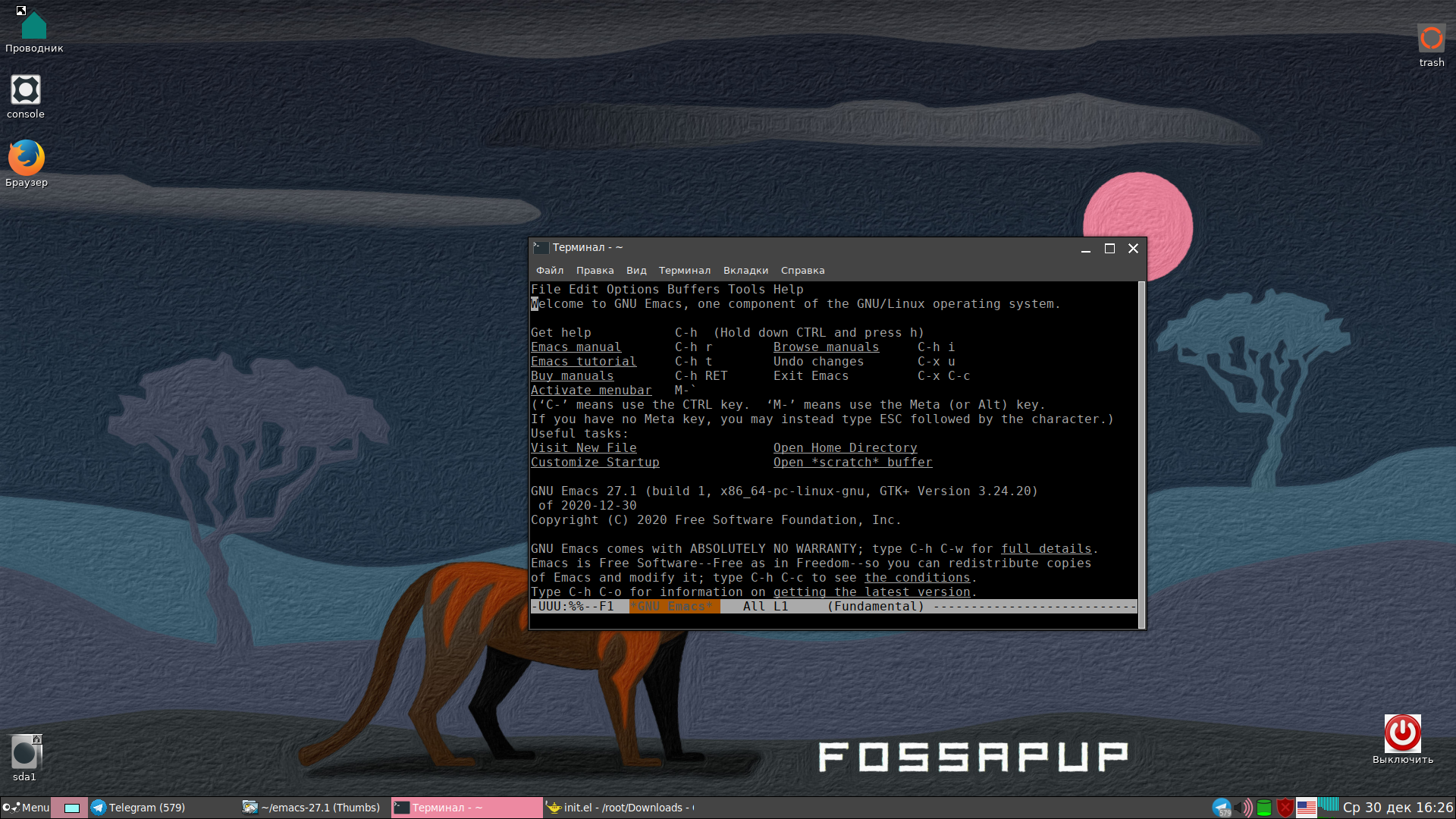
Task: Minimize the Терминал window
Action: 1086,249
